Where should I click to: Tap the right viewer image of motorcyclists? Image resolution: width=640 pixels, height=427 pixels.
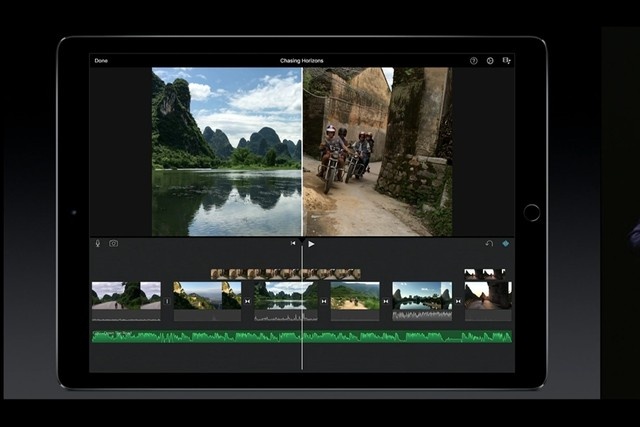coord(378,151)
